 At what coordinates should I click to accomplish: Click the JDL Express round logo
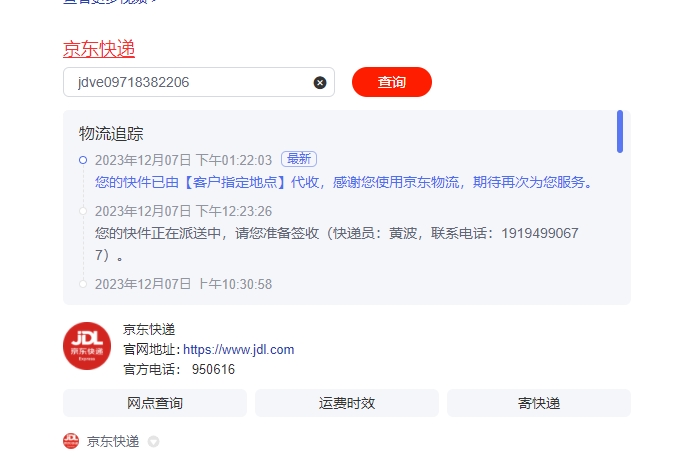(87, 346)
